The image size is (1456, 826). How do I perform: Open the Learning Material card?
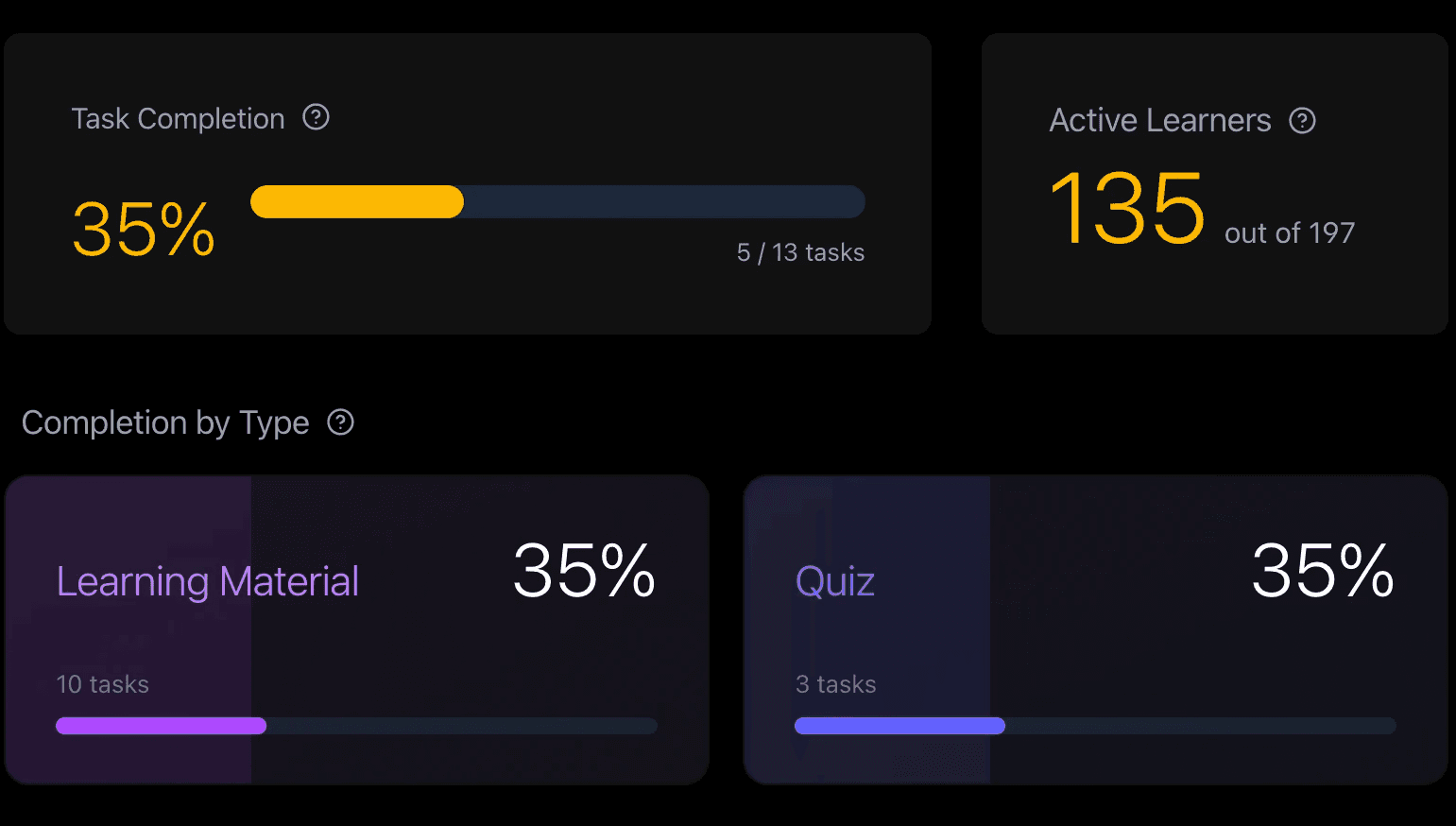click(357, 629)
